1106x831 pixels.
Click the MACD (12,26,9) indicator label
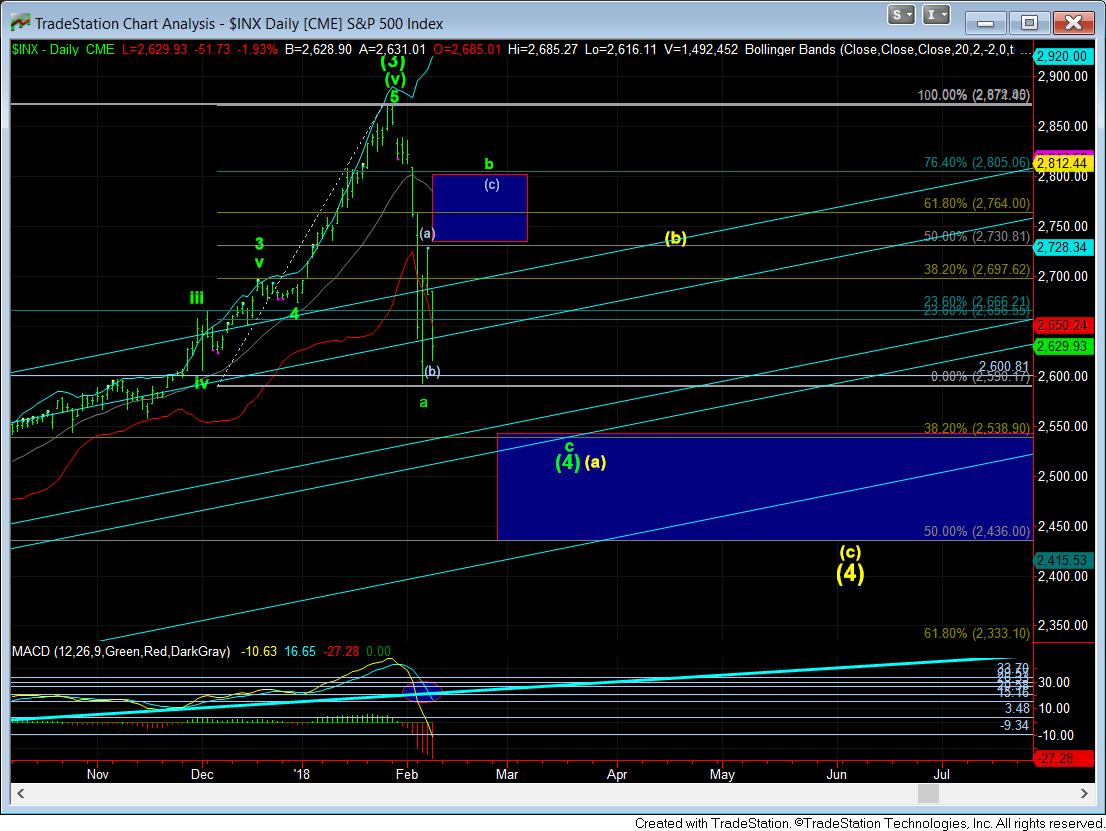tap(121, 651)
